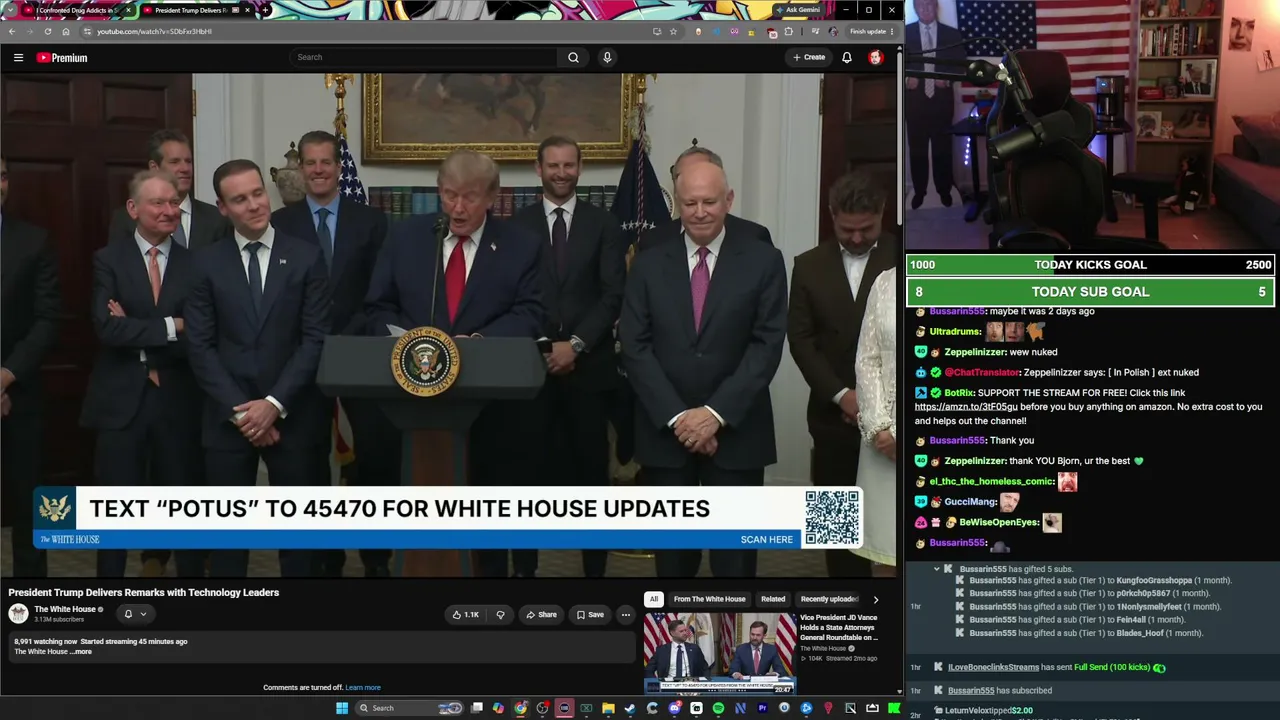Click the Ultradrums username in chat
Screen dimensions: 1280x720
955,331
